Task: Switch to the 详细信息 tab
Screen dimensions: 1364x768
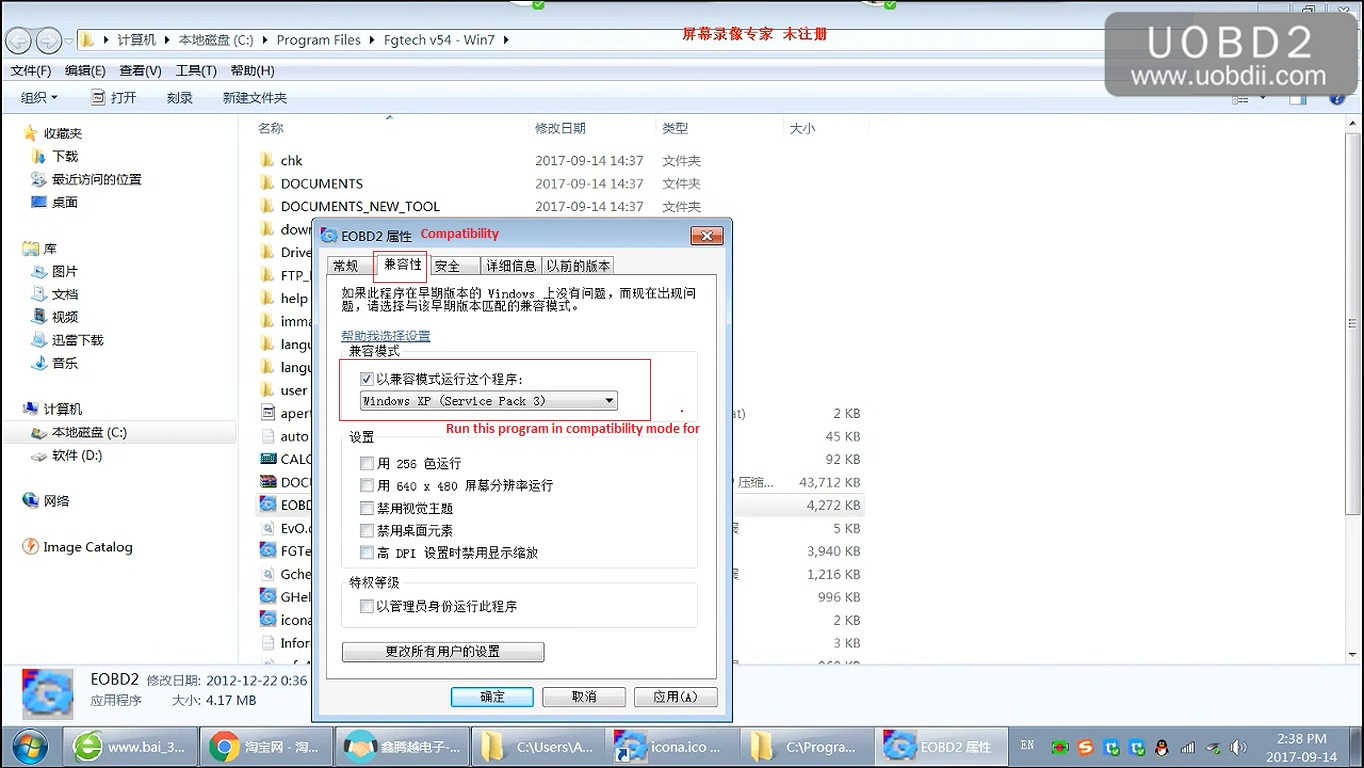Action: [x=511, y=266]
